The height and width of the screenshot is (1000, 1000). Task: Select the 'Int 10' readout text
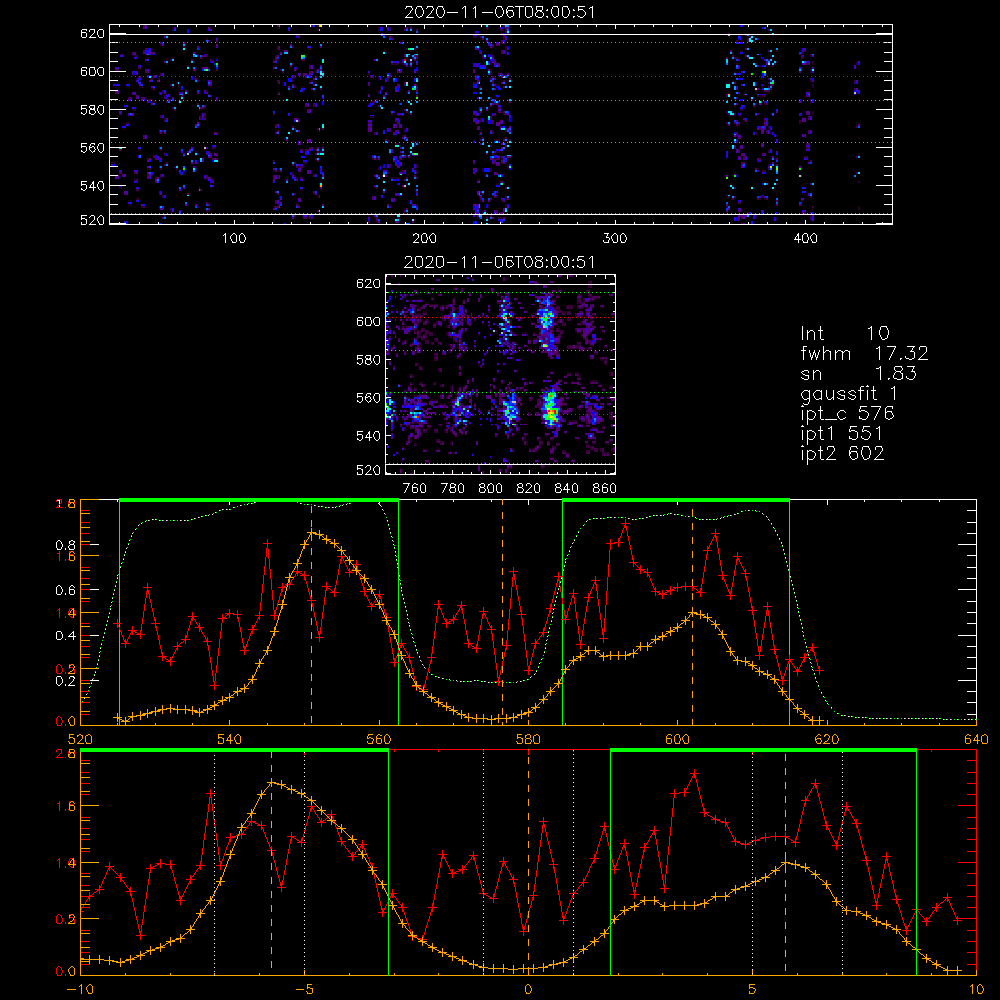click(x=845, y=334)
